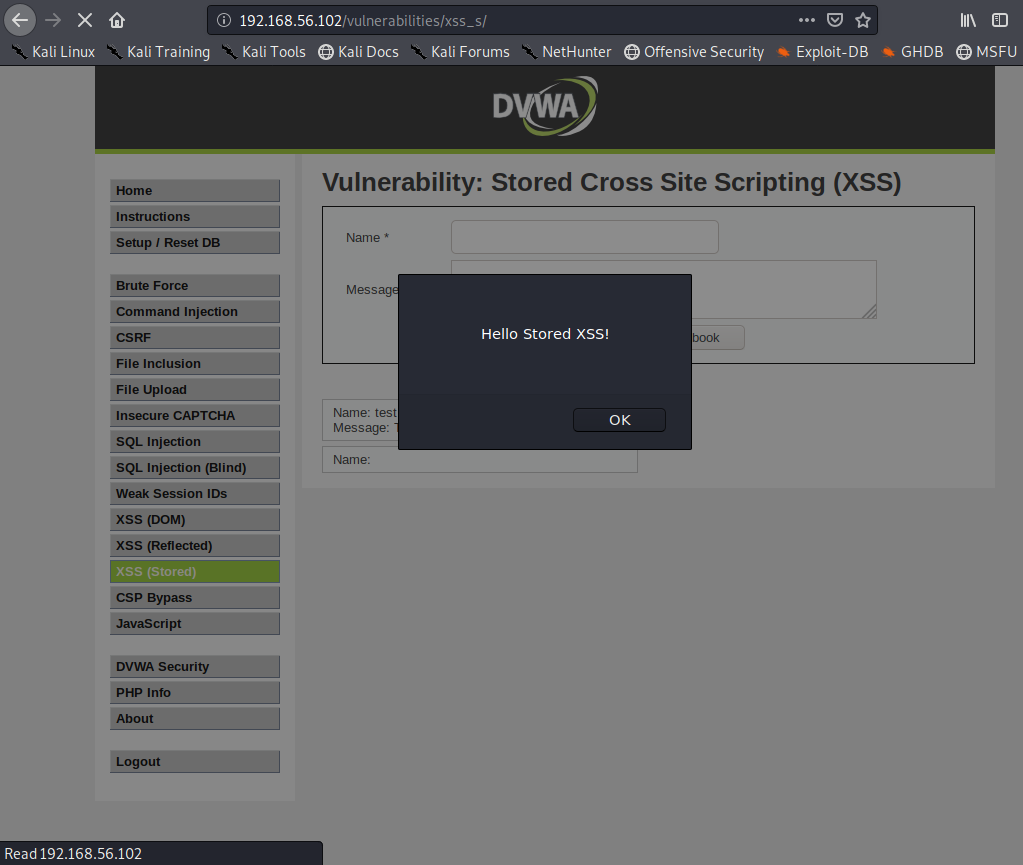
Task: Open the Kali Tools bookmark
Action: [x=263, y=52]
